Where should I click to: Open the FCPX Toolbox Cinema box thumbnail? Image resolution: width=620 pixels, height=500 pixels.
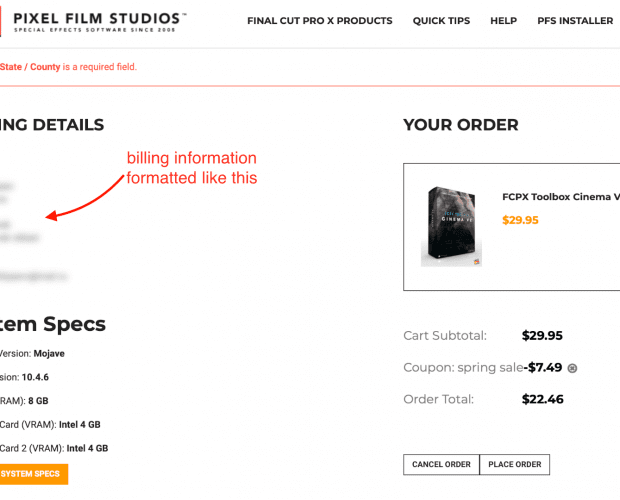pos(452,226)
